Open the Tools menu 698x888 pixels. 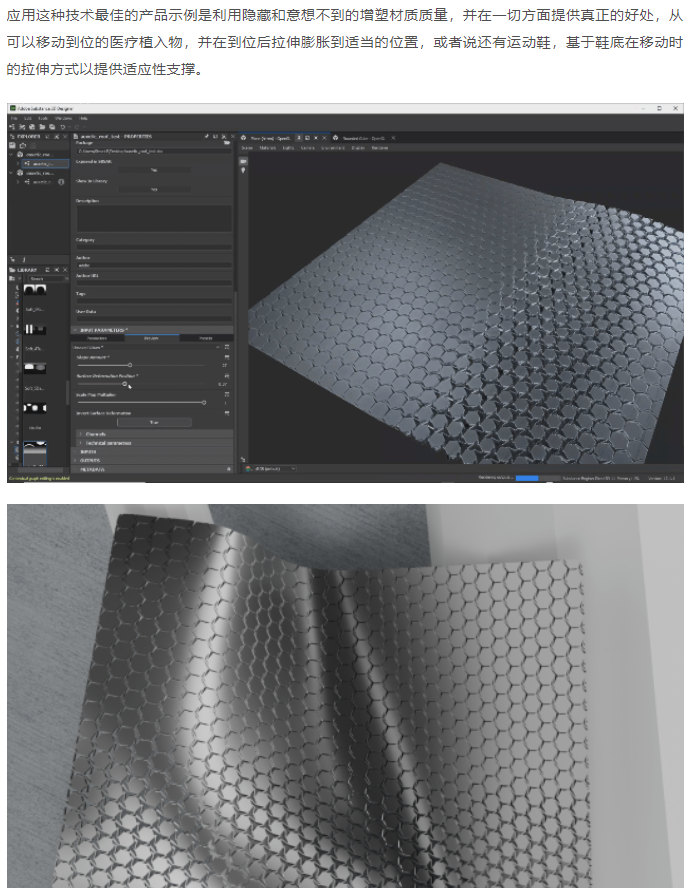42,118
